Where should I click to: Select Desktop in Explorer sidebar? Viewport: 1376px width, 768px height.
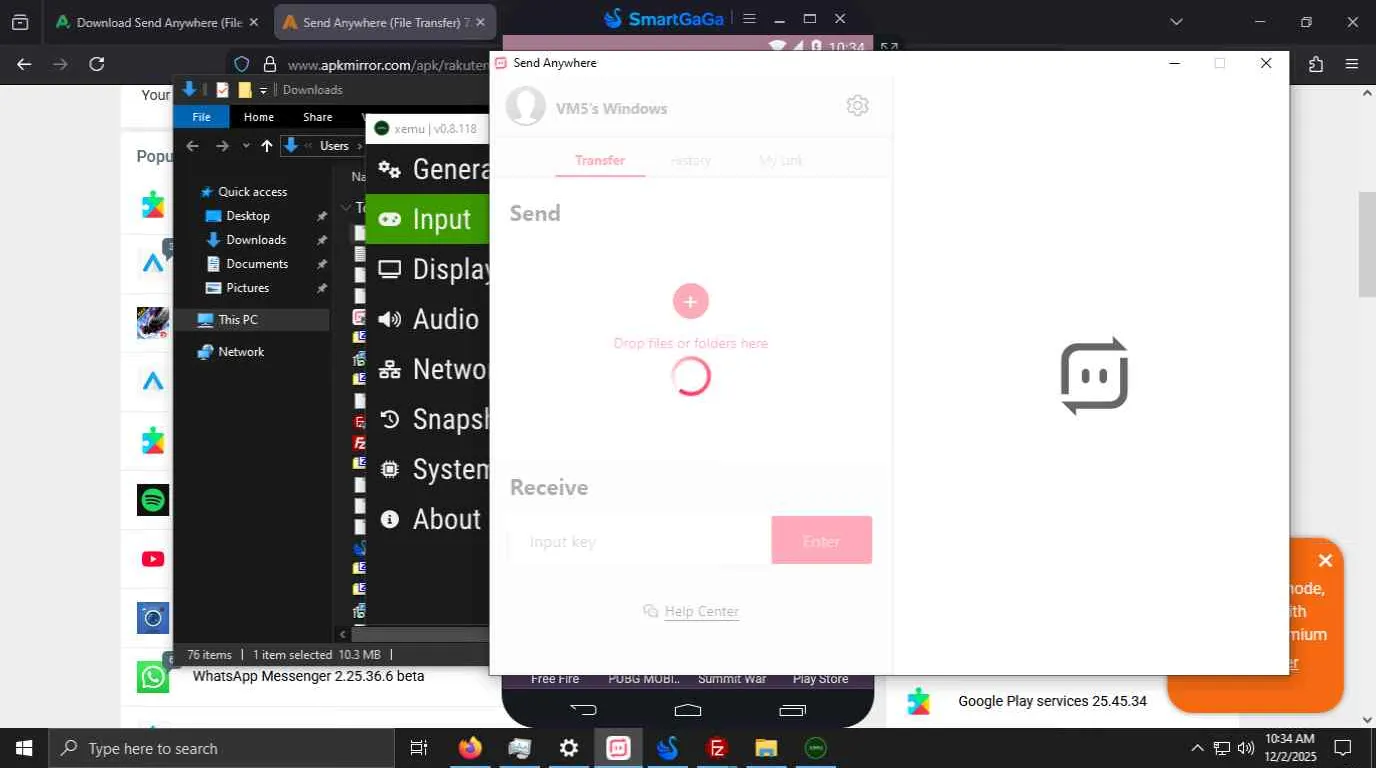pyautogui.click(x=248, y=216)
